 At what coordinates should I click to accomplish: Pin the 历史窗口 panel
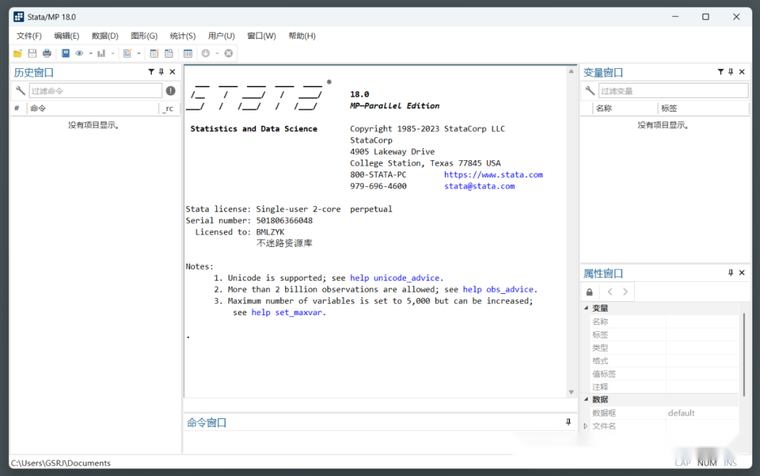161,72
